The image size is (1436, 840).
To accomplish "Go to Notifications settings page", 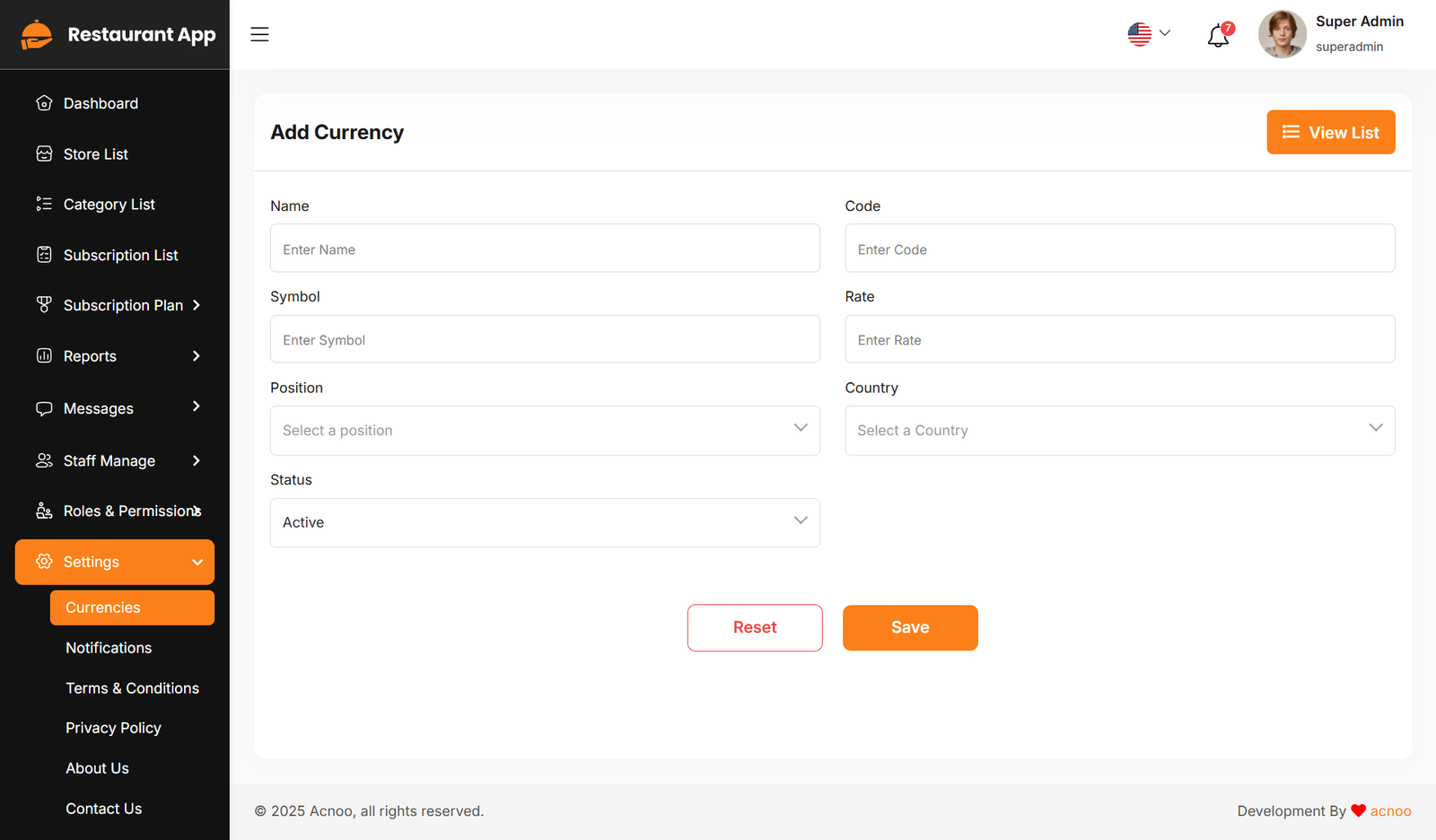I will pyautogui.click(x=109, y=648).
